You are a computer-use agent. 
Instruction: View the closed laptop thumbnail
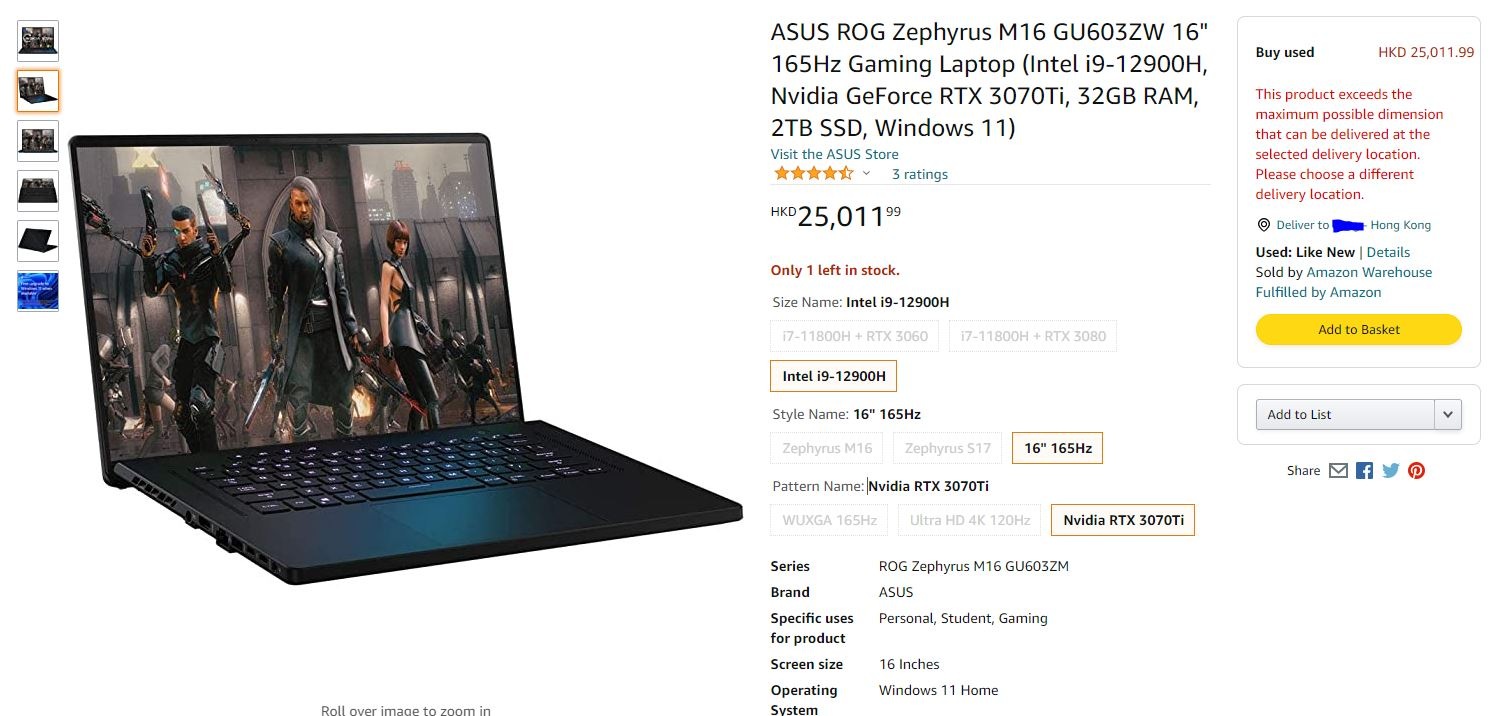(38, 241)
